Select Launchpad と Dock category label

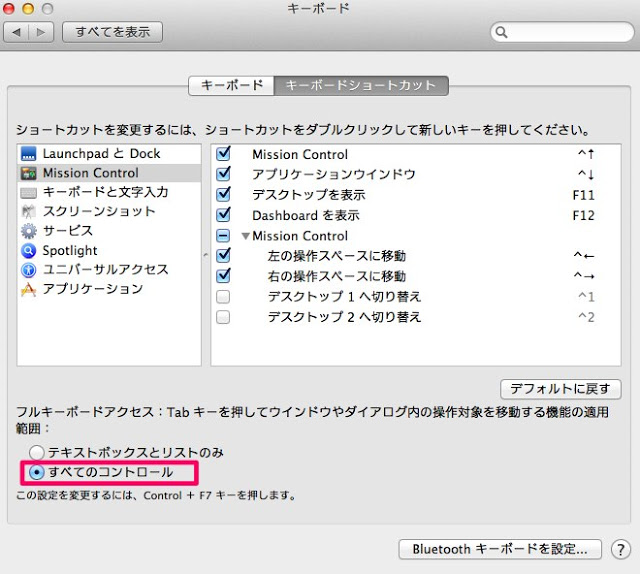101,154
